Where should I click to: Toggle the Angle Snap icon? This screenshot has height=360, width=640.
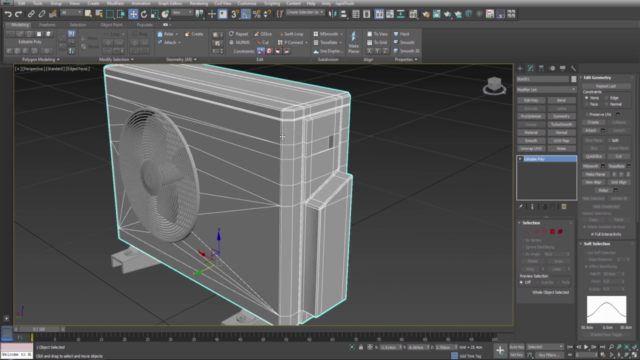[x=246, y=14]
